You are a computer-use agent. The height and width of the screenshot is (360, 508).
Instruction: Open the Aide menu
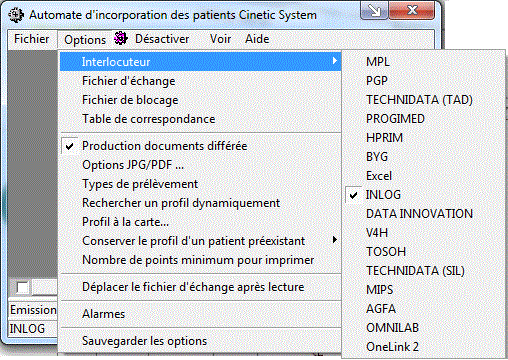(x=257, y=39)
